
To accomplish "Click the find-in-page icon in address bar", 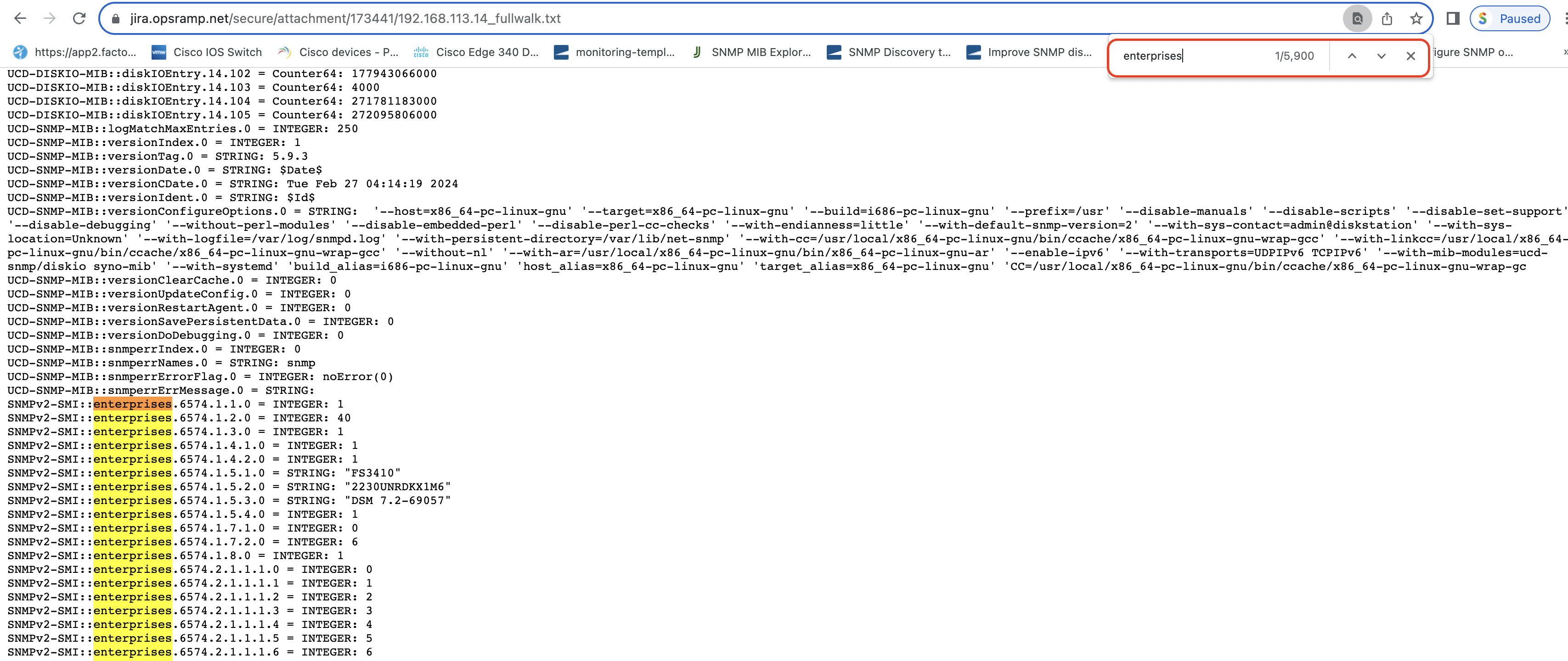I will (x=1357, y=19).
